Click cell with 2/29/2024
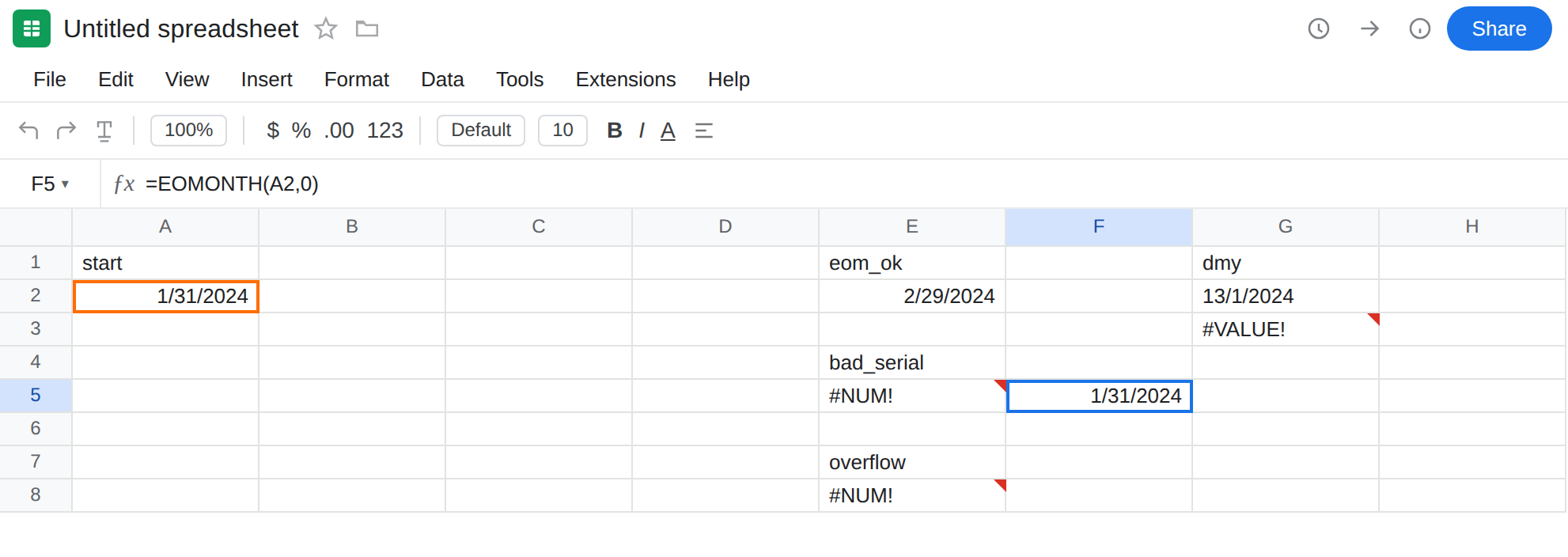The image size is (1568, 557). (912, 296)
